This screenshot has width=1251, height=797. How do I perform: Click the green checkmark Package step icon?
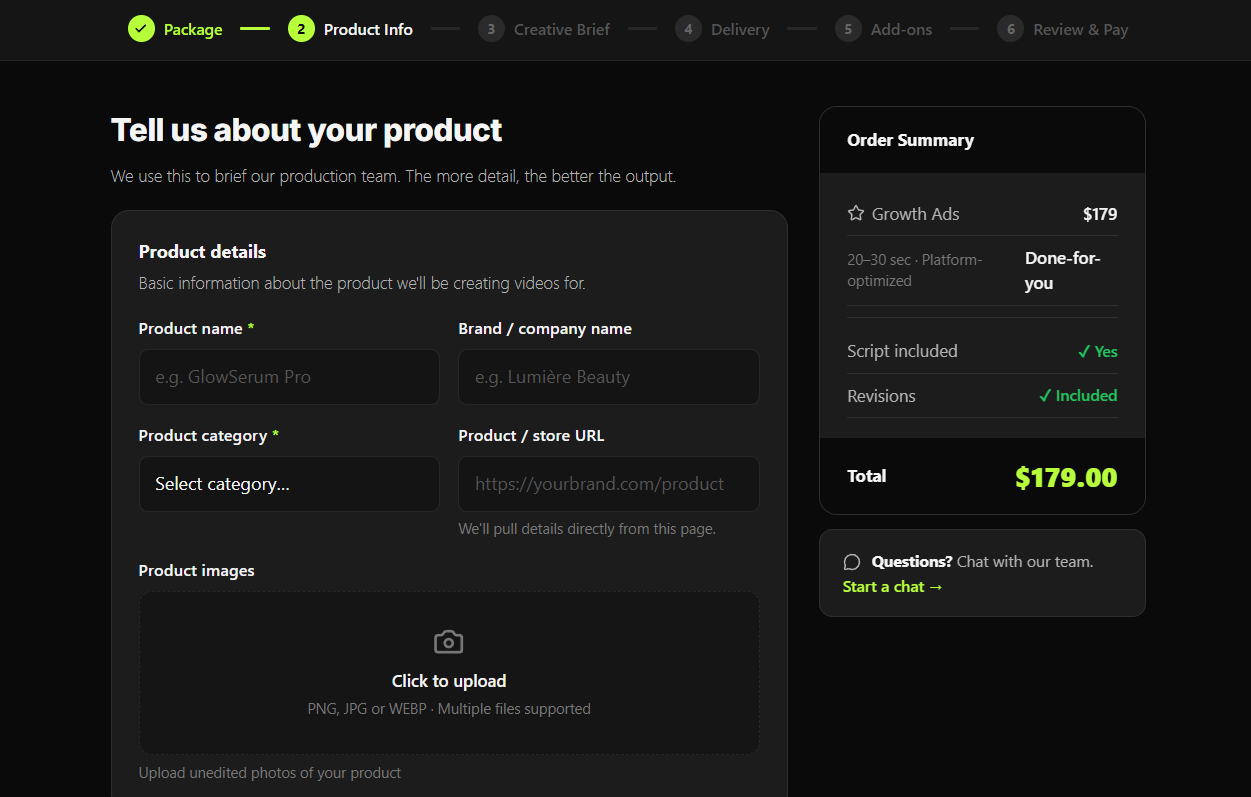pyautogui.click(x=141, y=29)
